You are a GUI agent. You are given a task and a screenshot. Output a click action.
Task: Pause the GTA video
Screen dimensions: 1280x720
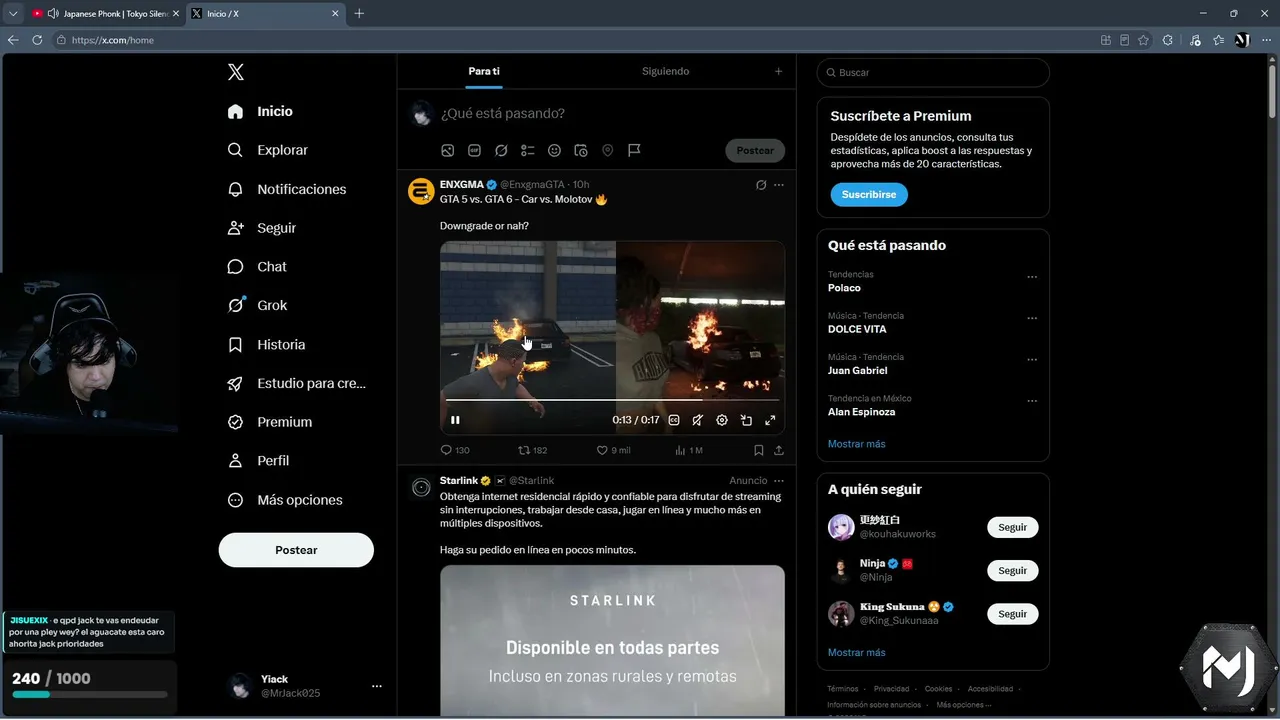[455, 420]
